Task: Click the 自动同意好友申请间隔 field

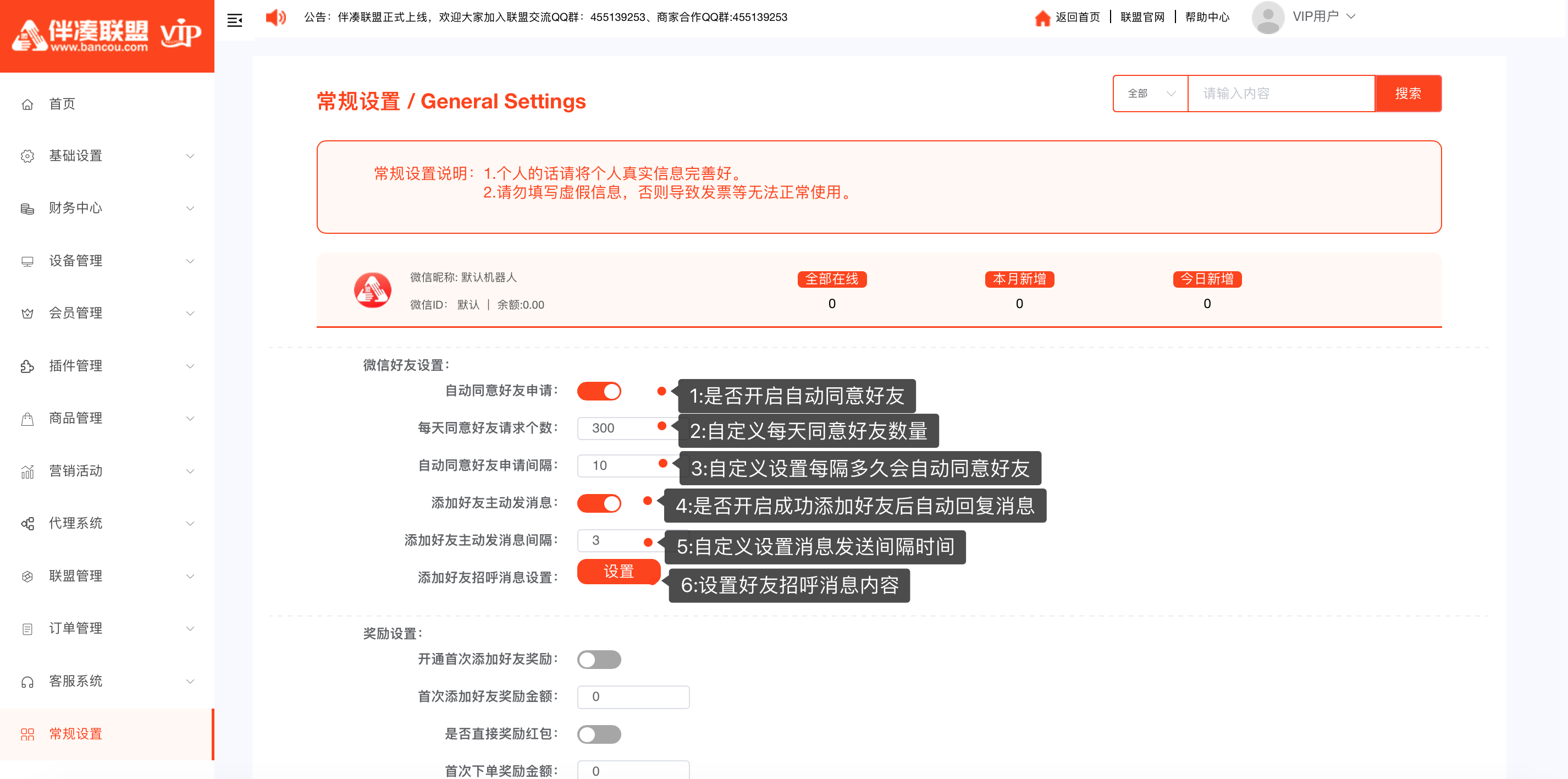Action: tap(633, 465)
